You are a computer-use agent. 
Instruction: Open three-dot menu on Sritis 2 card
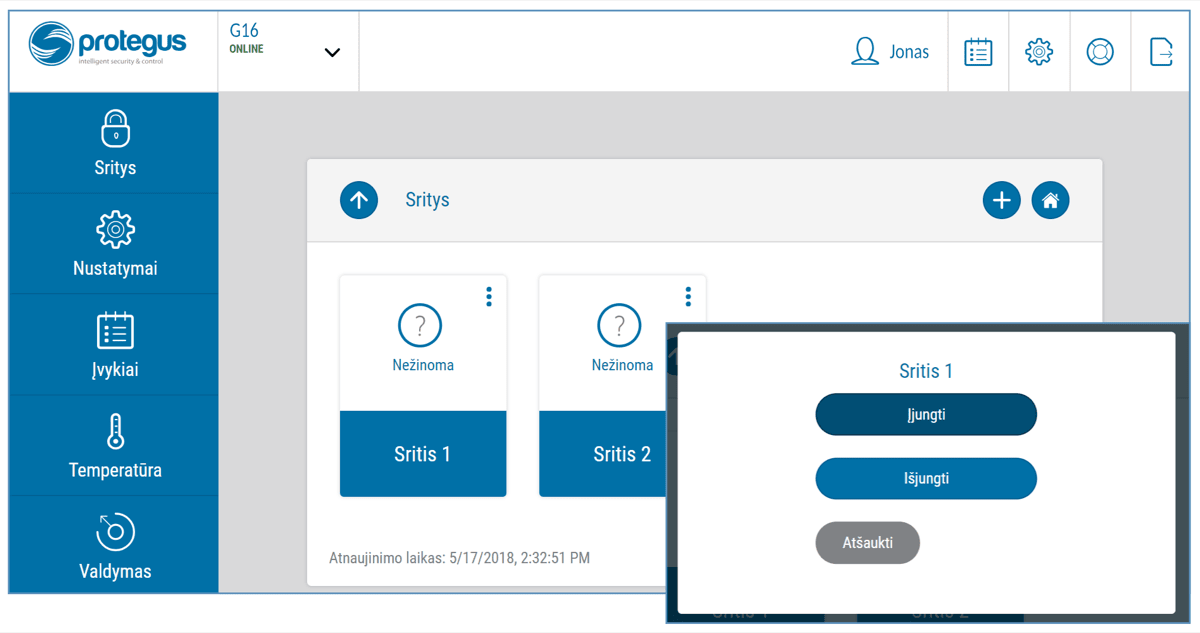[x=688, y=297]
